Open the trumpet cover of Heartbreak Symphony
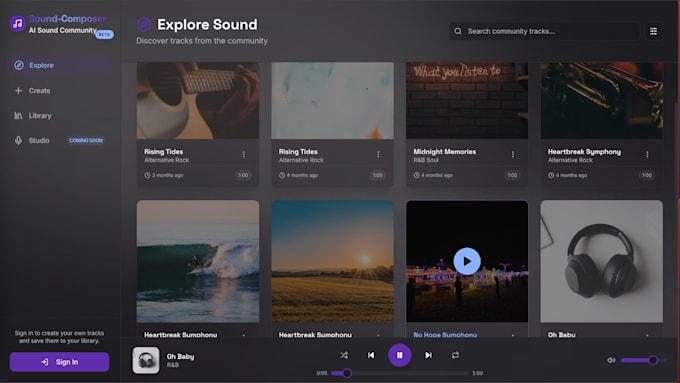This screenshot has width=680, height=383. click(602, 101)
